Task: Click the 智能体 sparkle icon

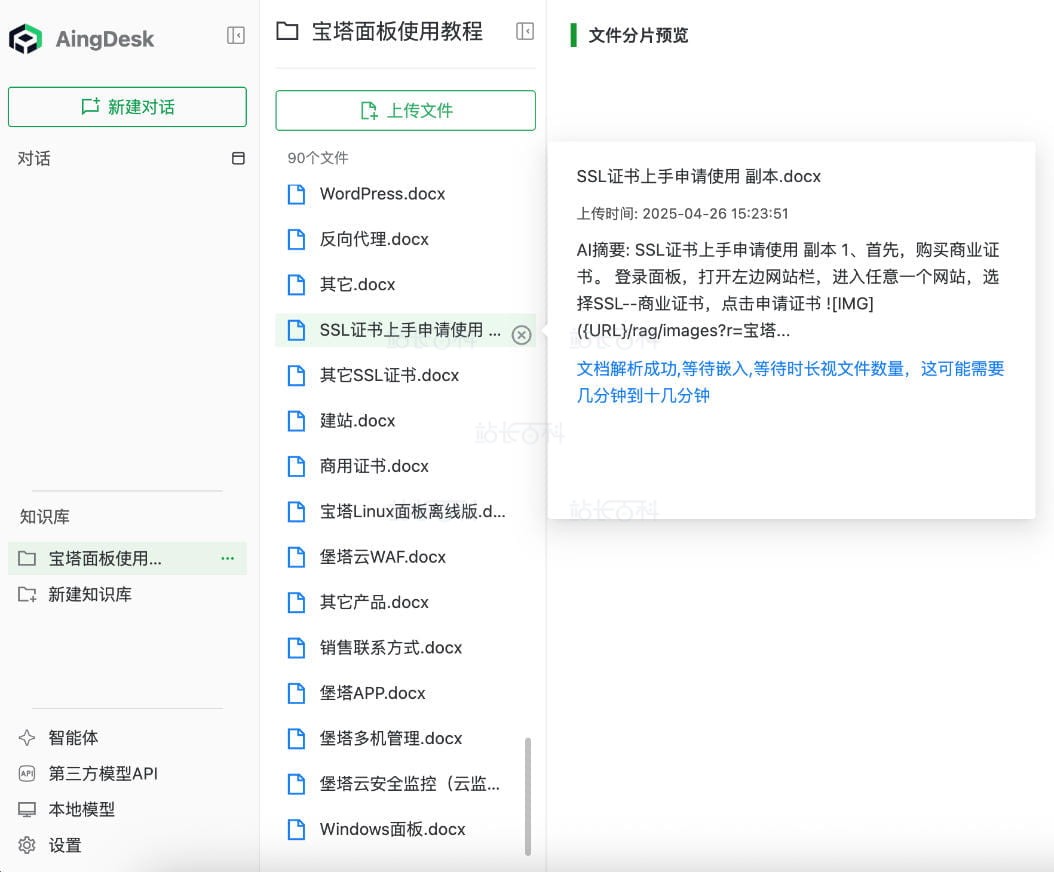Action: point(27,738)
